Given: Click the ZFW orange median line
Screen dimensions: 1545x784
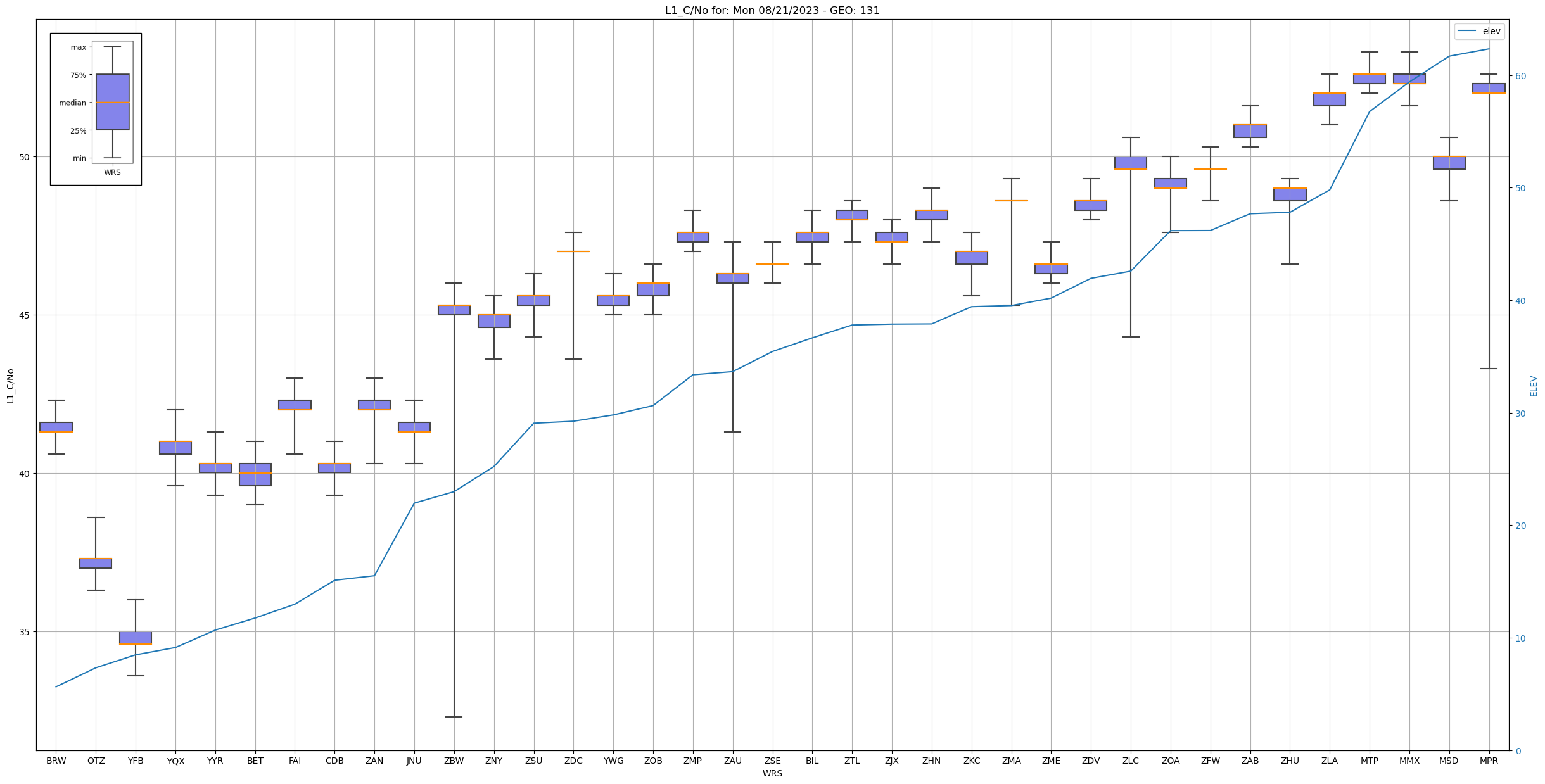Looking at the screenshot, I should pyautogui.click(x=1210, y=169).
